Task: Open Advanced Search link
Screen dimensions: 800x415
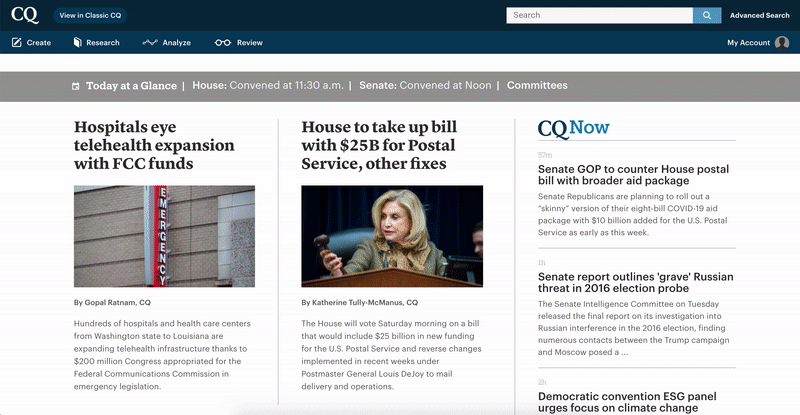Action: (759, 15)
